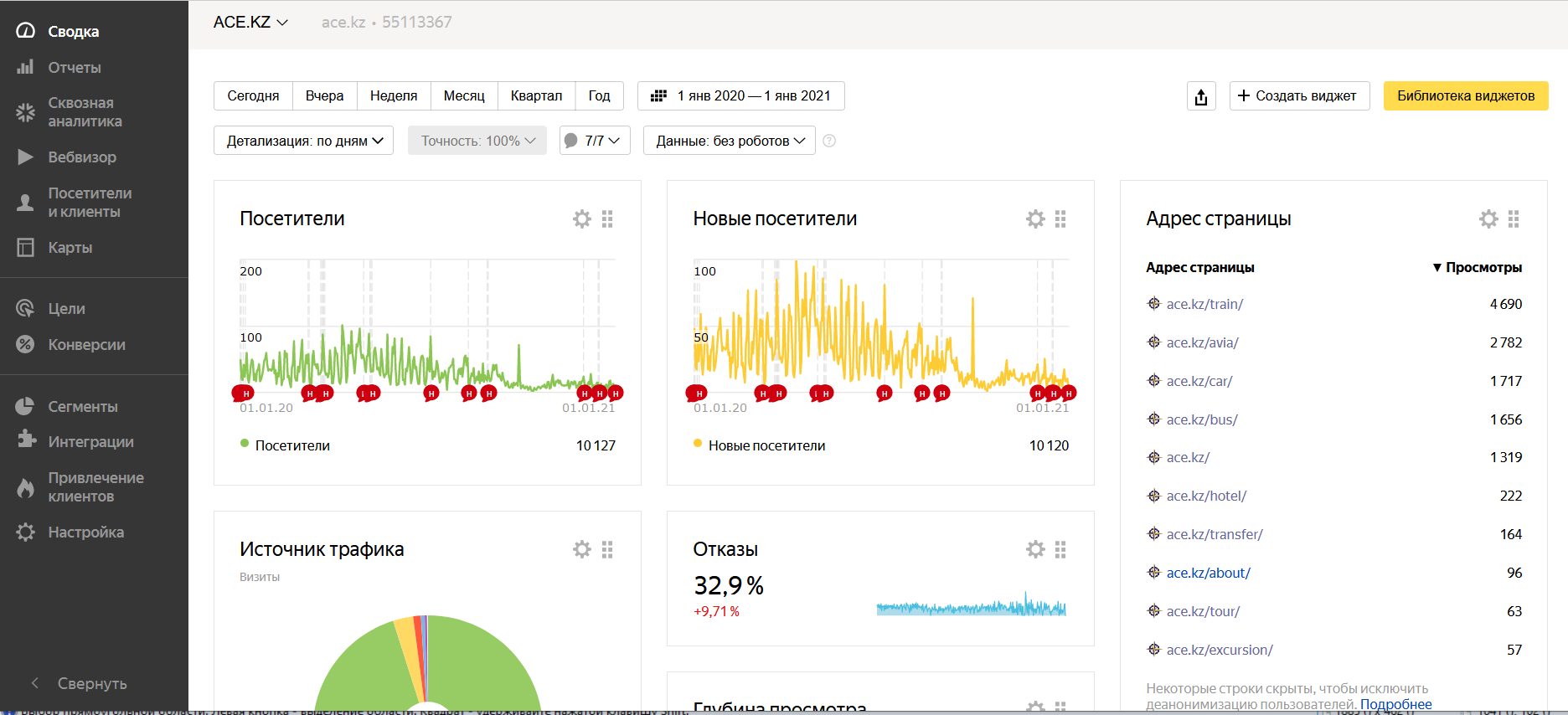This screenshot has width=1568, height=715.
Task: Click the Настройка gear icon in sidebar
Action: tap(26, 532)
